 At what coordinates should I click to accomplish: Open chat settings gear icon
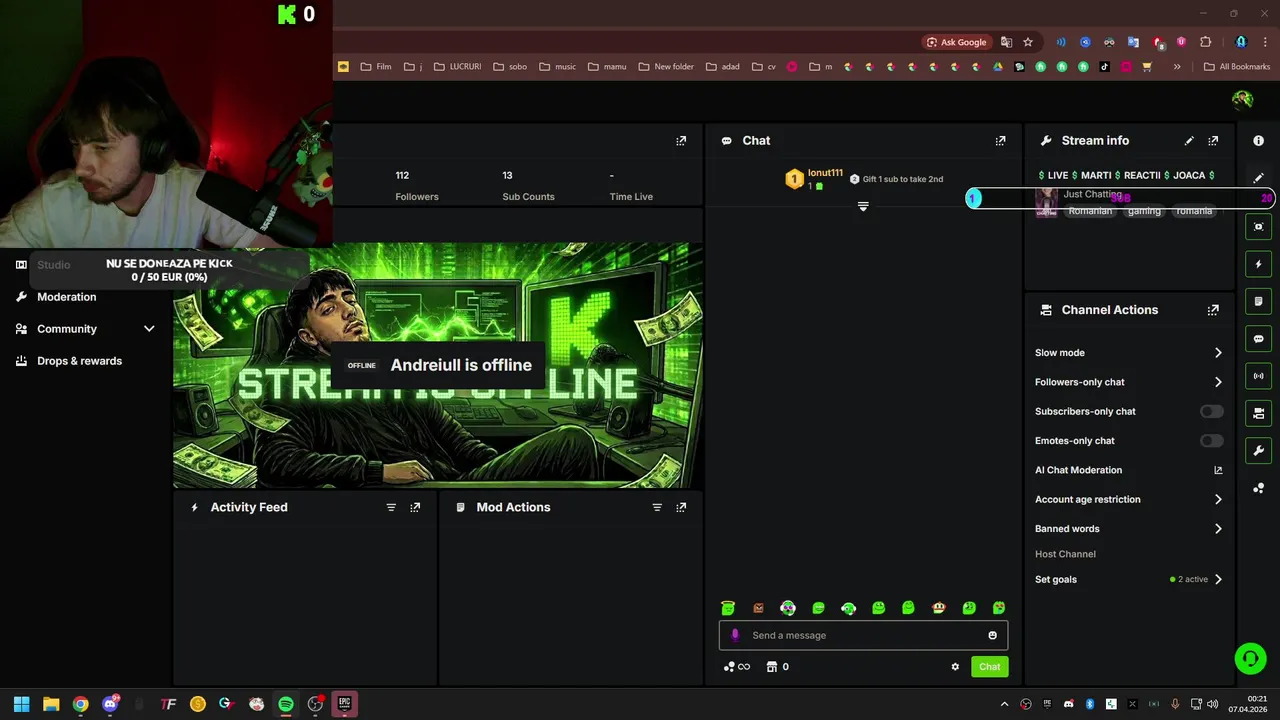pos(955,667)
